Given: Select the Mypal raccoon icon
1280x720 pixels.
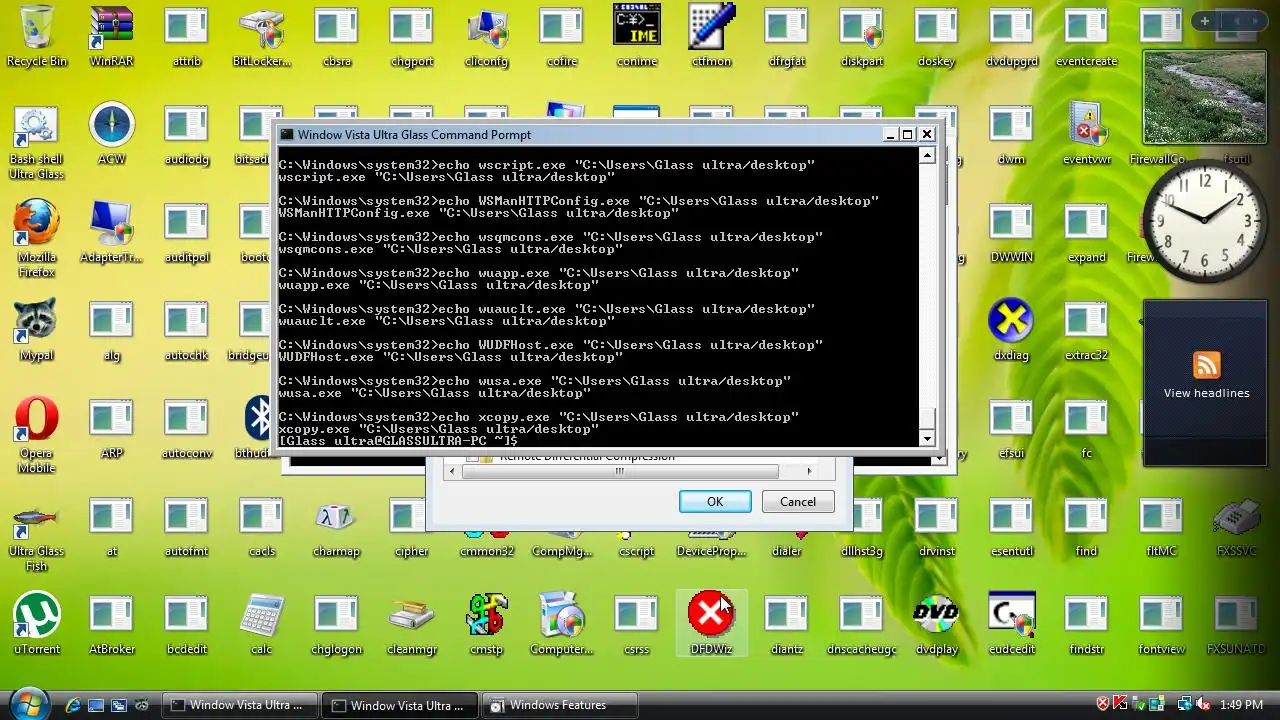Looking at the screenshot, I should click(37, 331).
